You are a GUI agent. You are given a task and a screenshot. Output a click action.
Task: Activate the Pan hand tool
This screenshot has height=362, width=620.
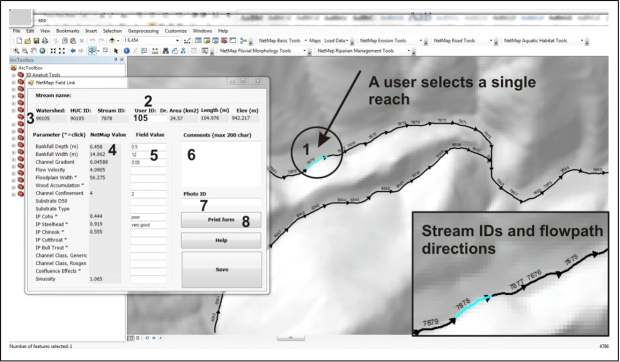[x=34, y=51]
